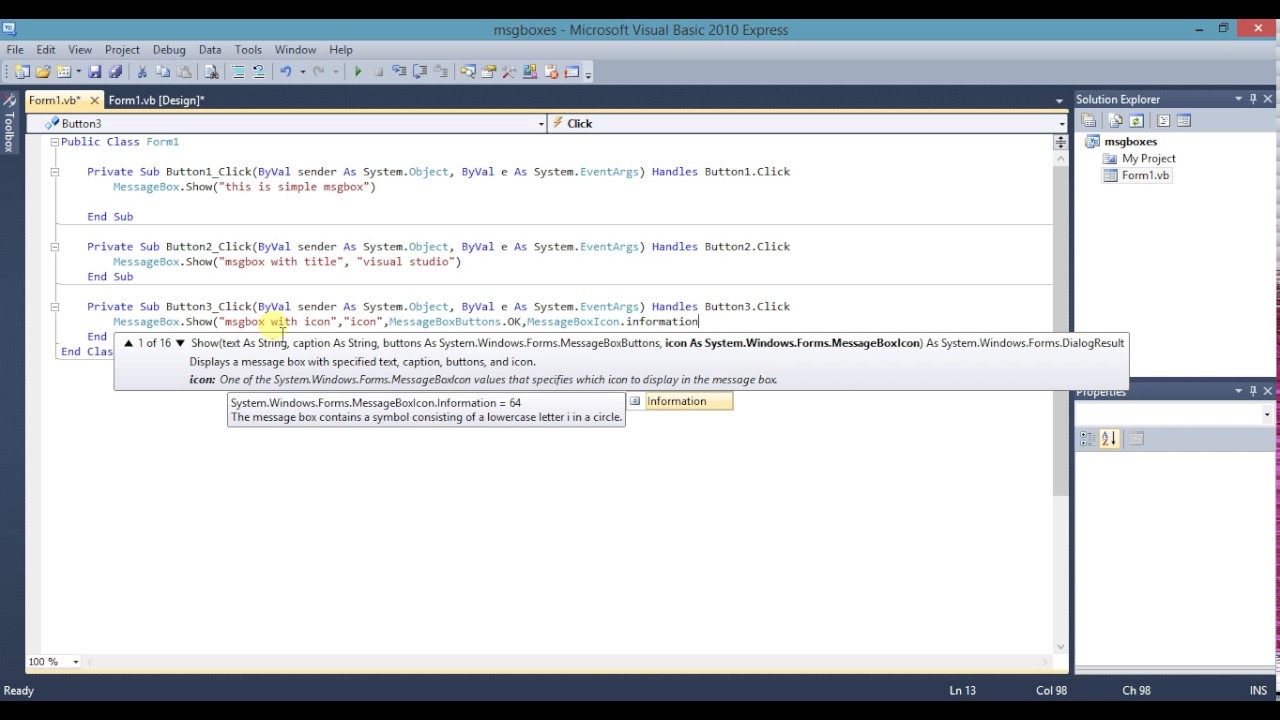
Task: Click the View Designer icon in Solution Explorer
Action: pos(1184,121)
